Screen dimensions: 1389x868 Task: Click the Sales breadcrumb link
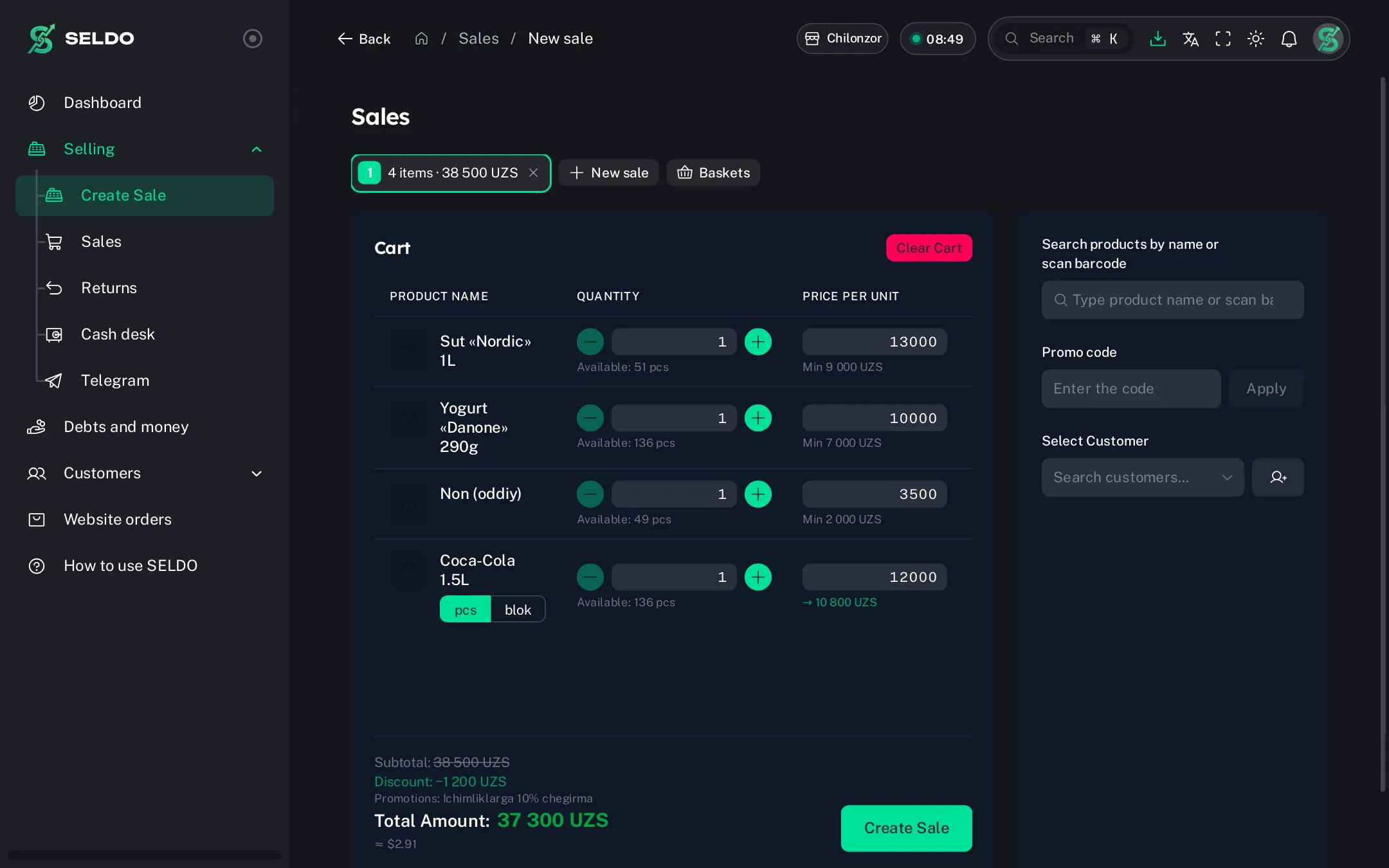click(478, 39)
